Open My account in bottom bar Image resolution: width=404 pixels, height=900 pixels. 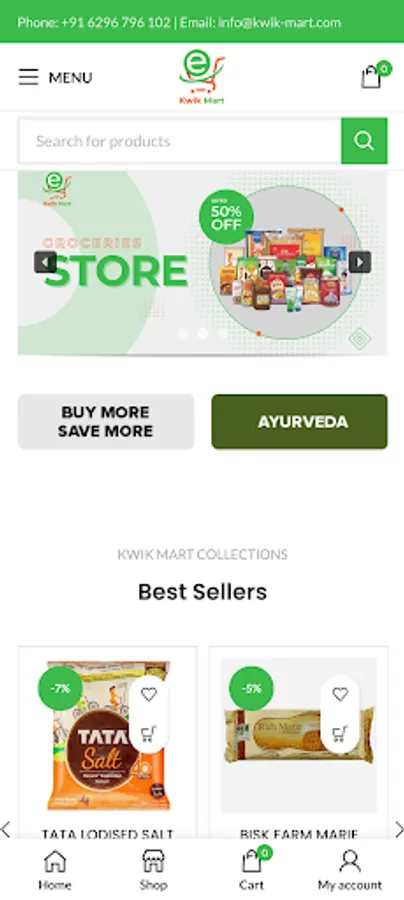click(350, 870)
